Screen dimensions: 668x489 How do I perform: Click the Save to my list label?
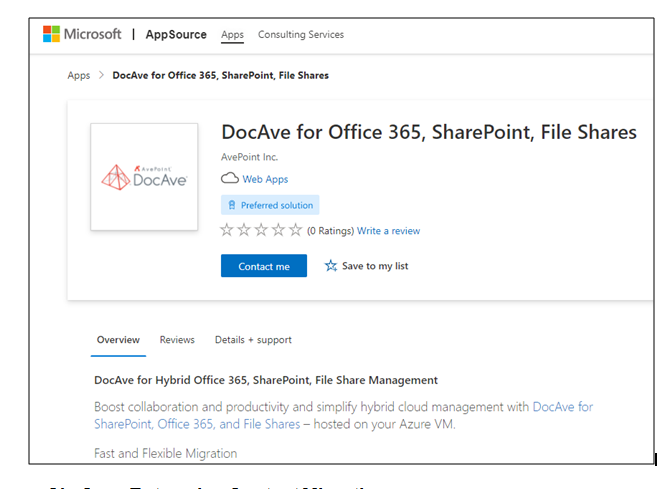click(375, 266)
